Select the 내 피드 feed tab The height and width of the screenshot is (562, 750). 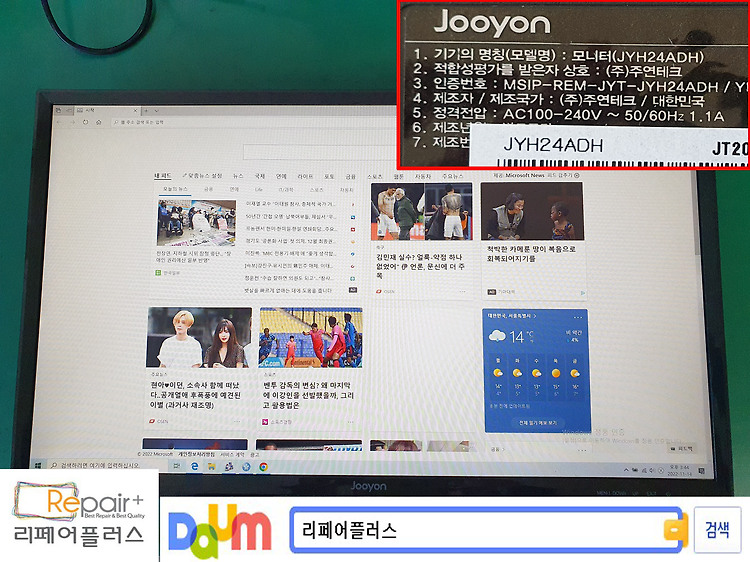163,176
